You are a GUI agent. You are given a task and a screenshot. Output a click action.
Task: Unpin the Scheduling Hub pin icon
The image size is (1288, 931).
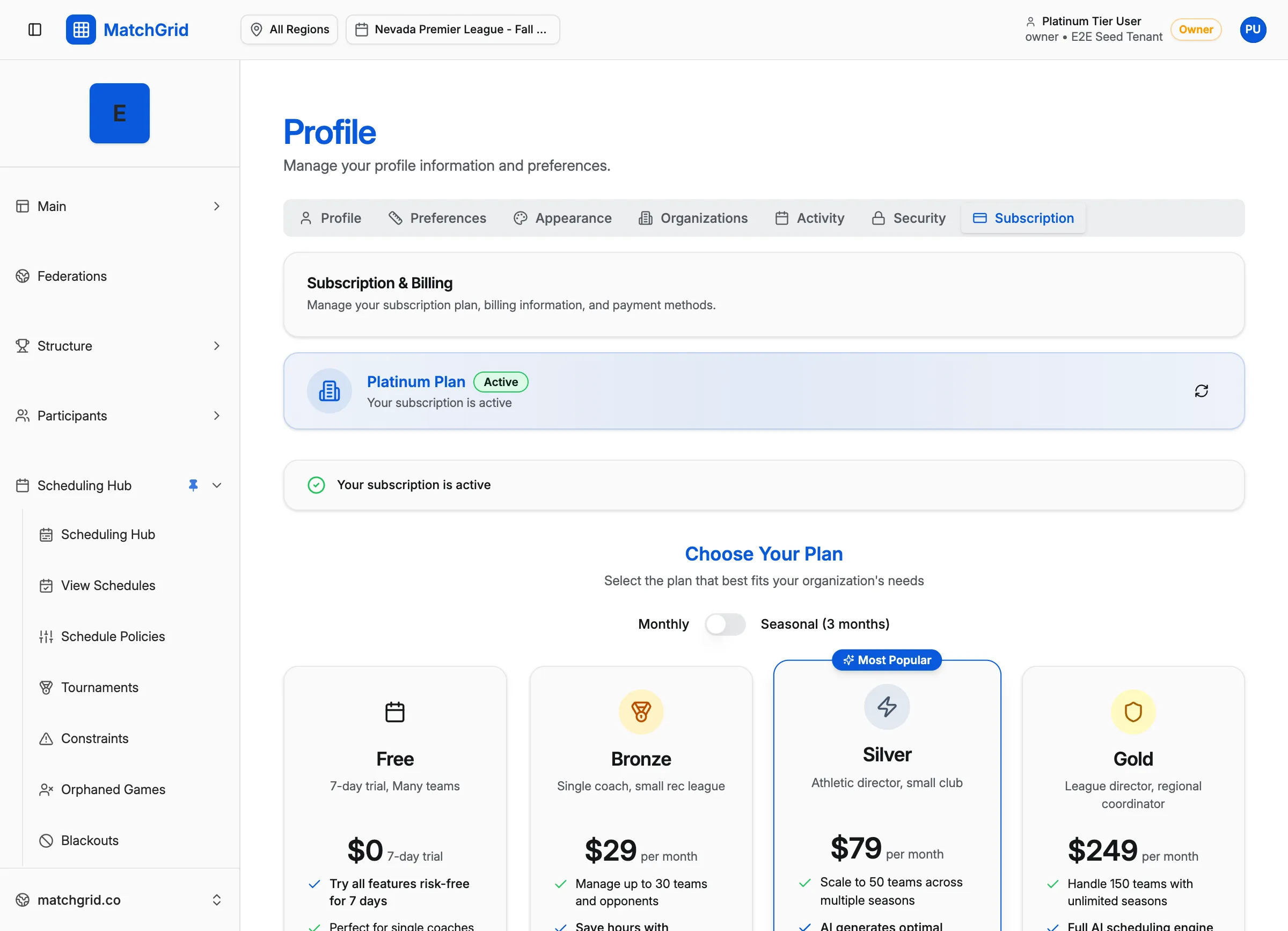(193, 485)
